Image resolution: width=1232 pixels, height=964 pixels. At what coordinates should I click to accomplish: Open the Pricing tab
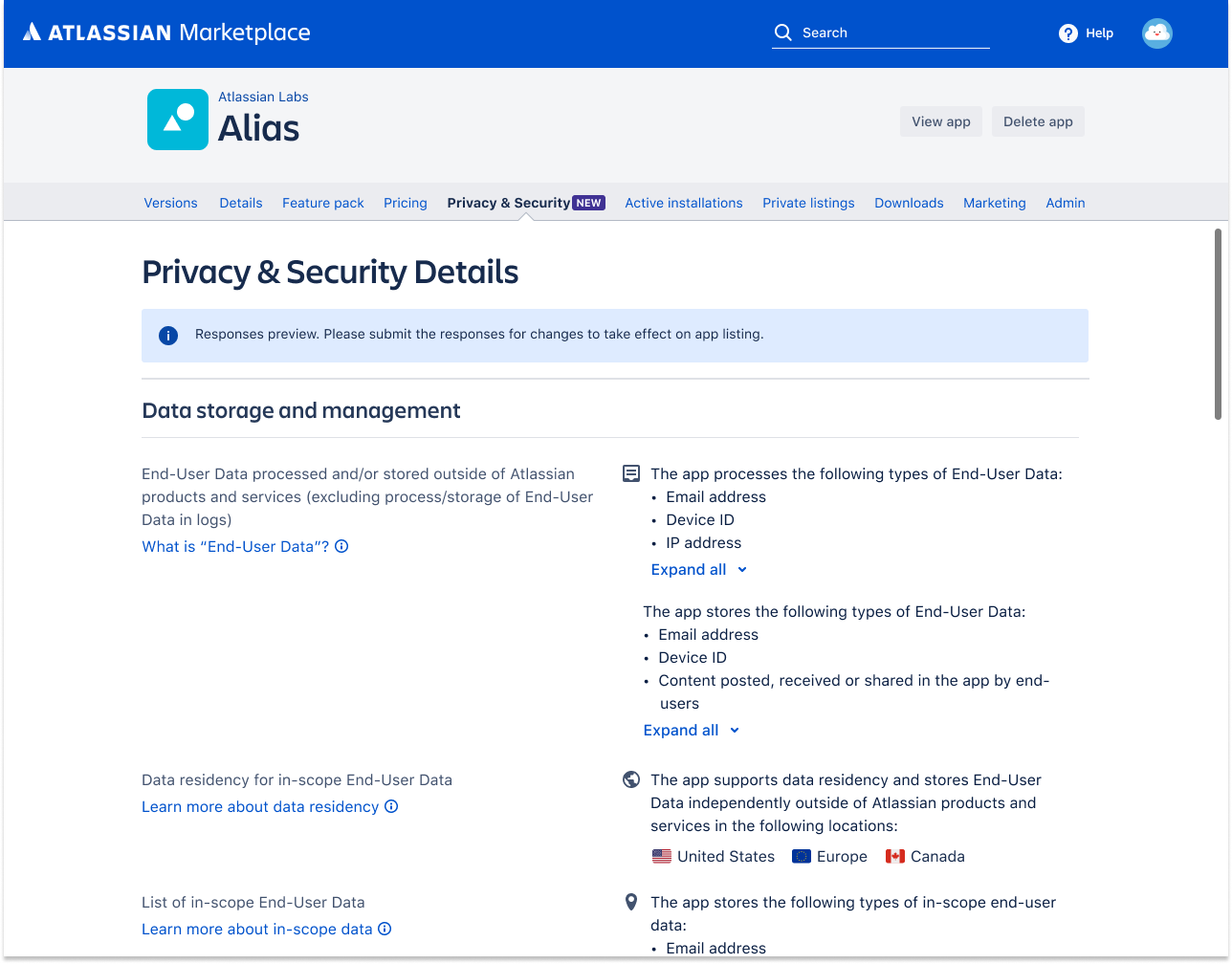(406, 203)
